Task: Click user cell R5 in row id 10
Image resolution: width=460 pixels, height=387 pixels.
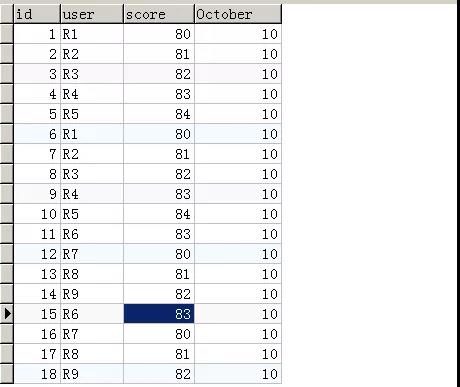Action: [x=92, y=214]
